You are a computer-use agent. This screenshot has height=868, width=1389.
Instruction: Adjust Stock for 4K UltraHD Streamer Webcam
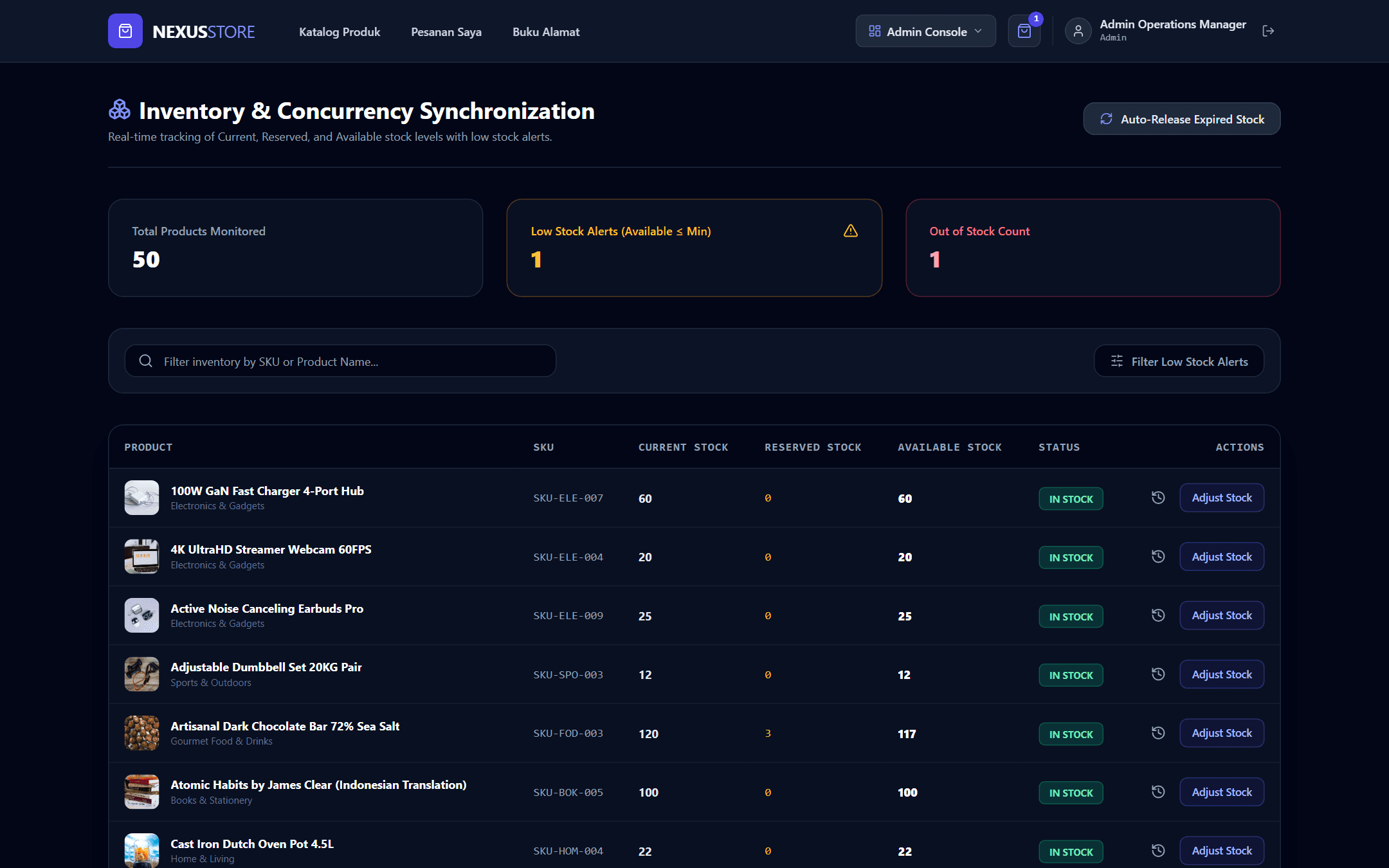tap(1222, 557)
